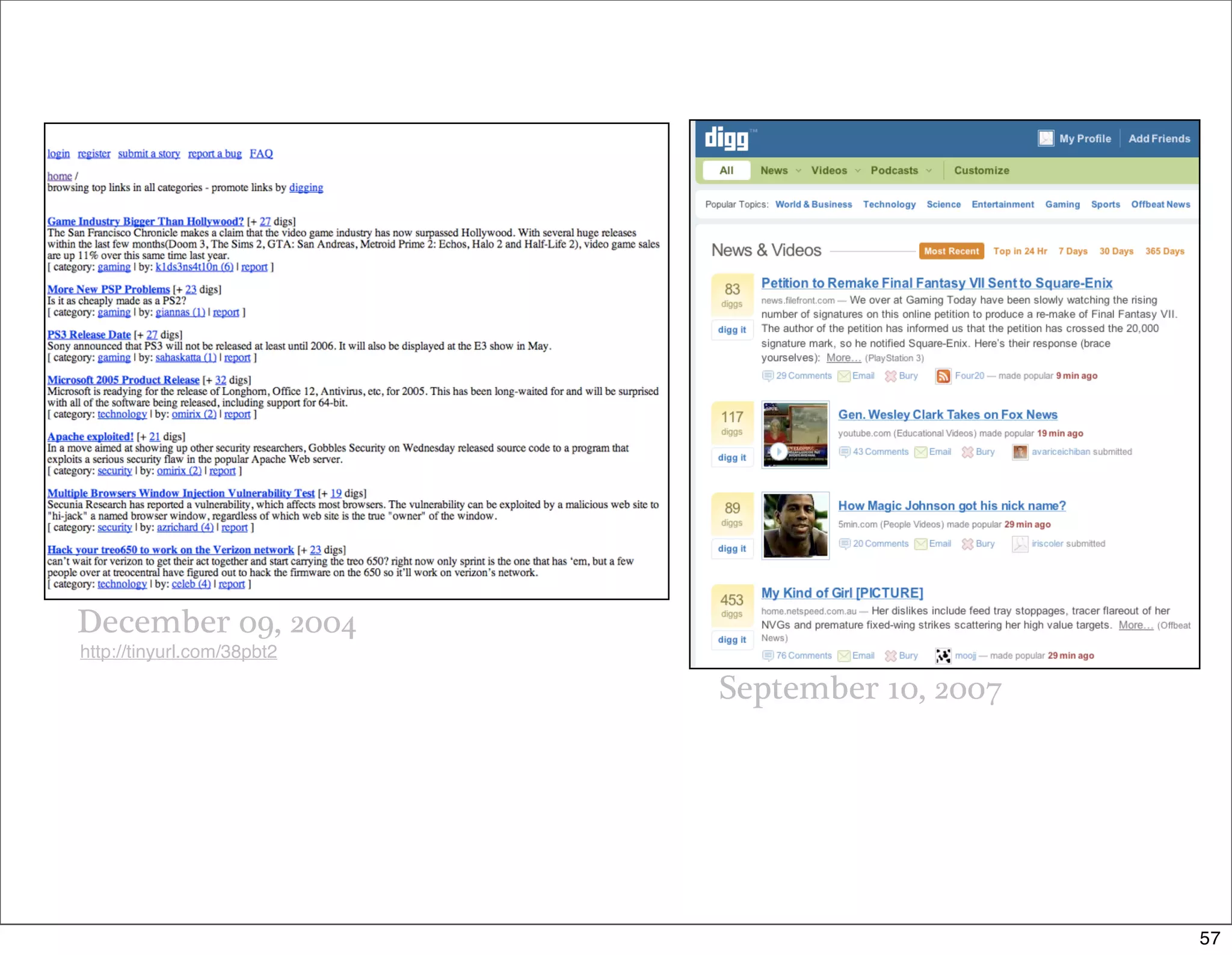Click Email icon on Wesley Clark story

tap(920, 452)
